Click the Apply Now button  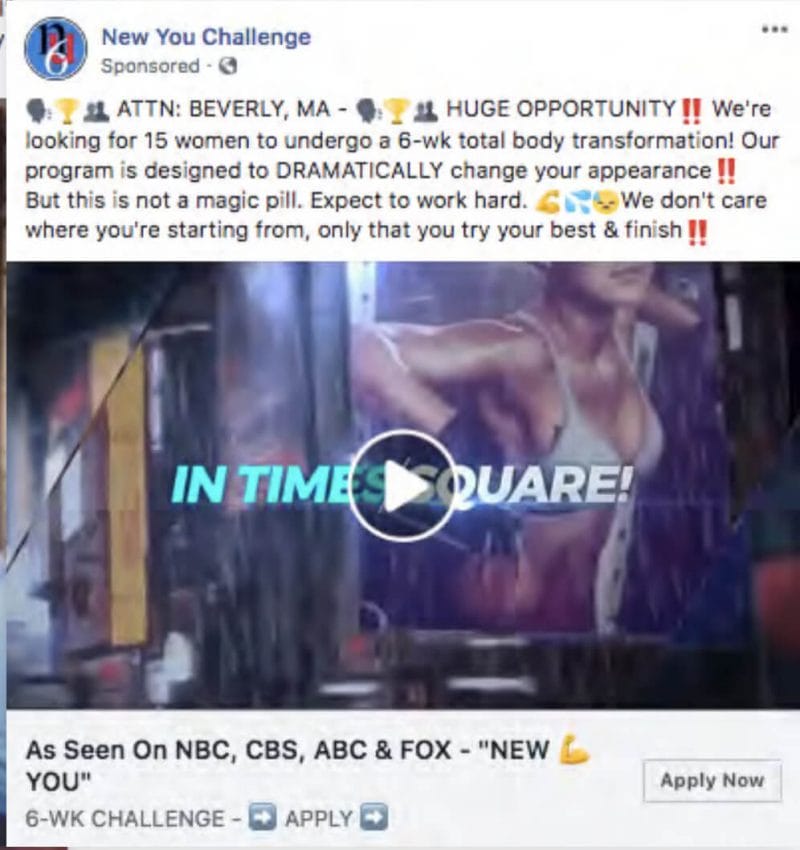712,781
